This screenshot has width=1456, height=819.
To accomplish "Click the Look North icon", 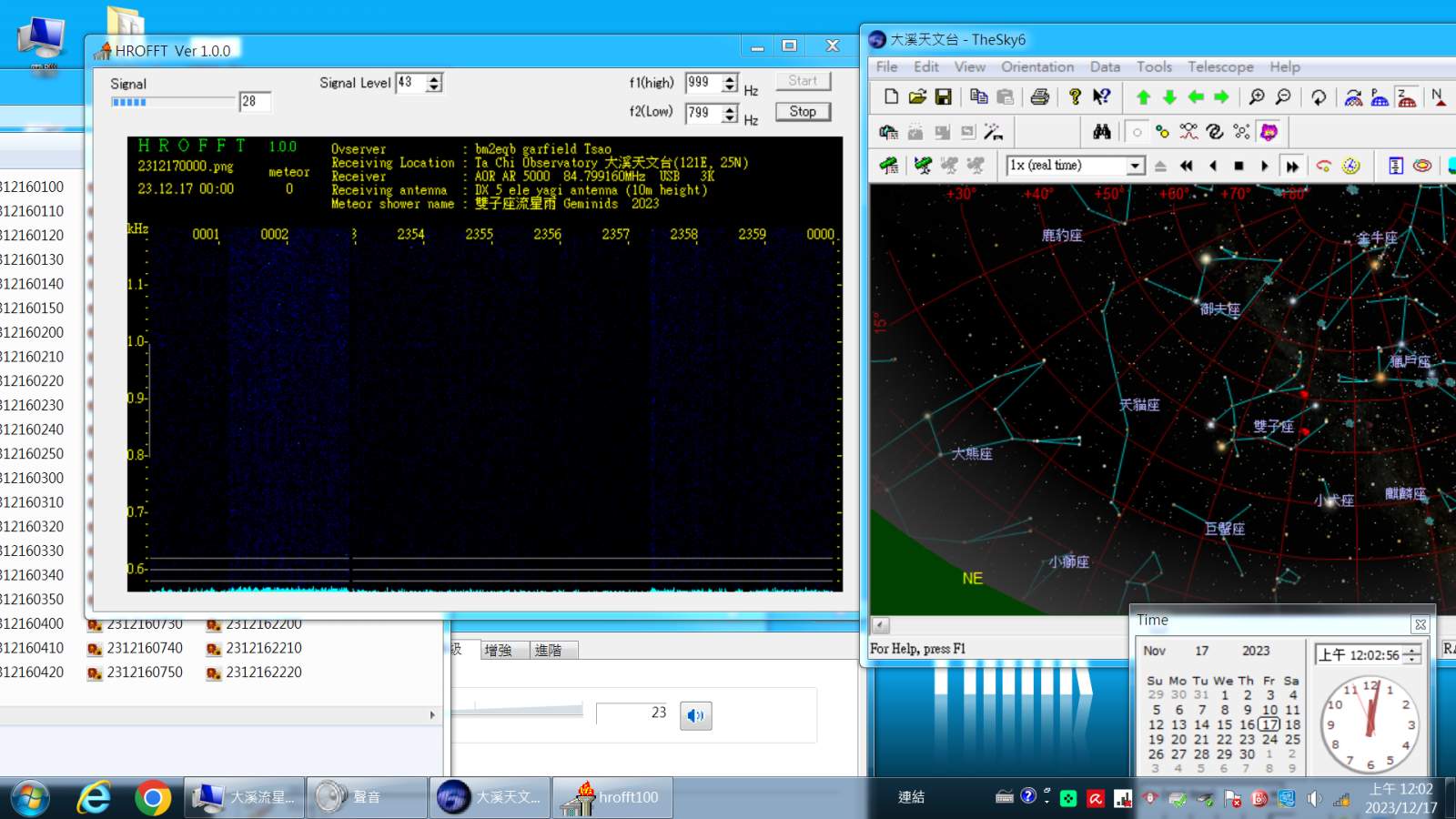I will [1438, 97].
